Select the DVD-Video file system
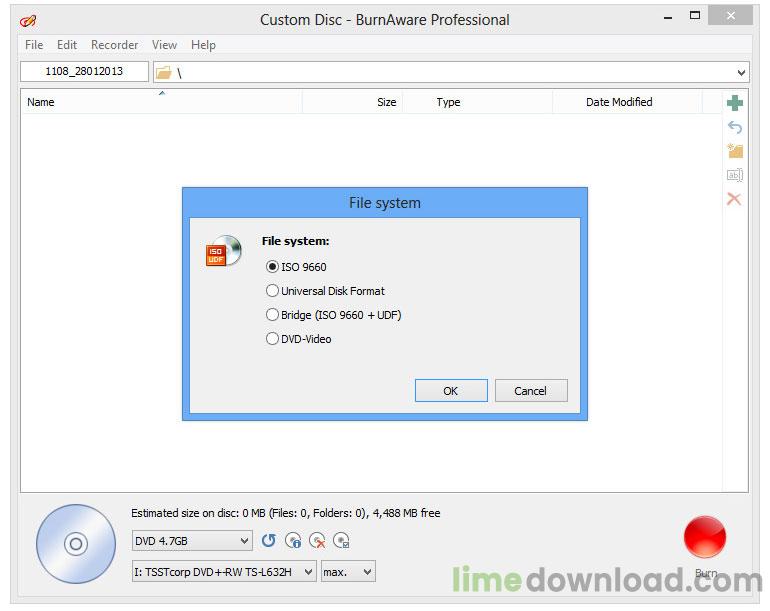The image size is (770, 611). pyautogui.click(x=272, y=339)
